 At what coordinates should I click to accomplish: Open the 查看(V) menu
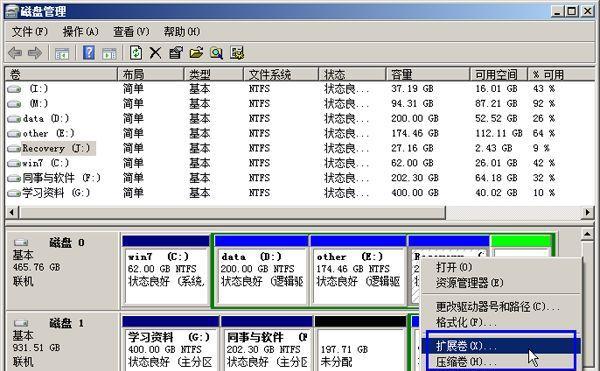[x=131, y=31]
